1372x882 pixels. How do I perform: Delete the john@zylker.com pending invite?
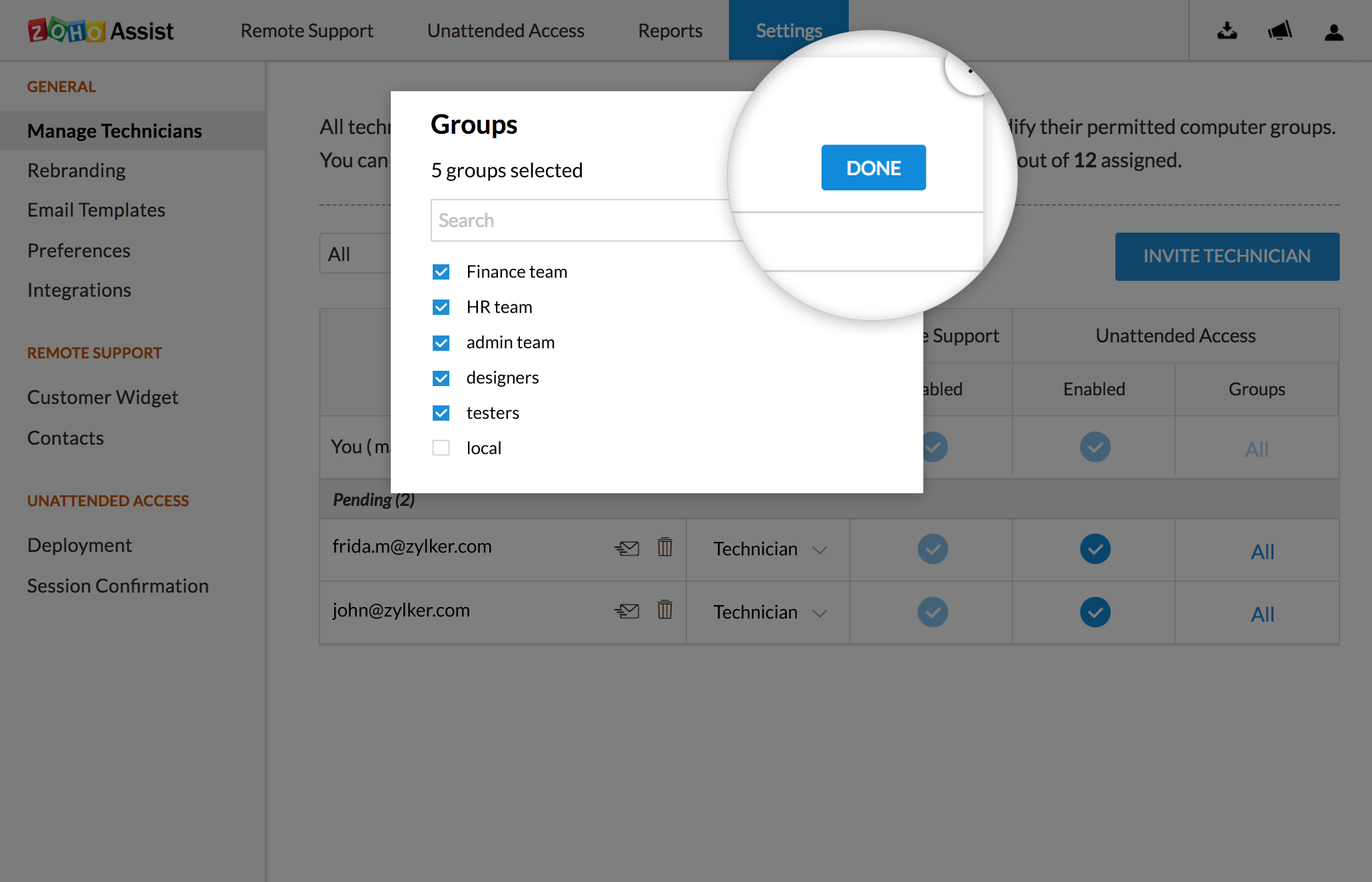(664, 610)
